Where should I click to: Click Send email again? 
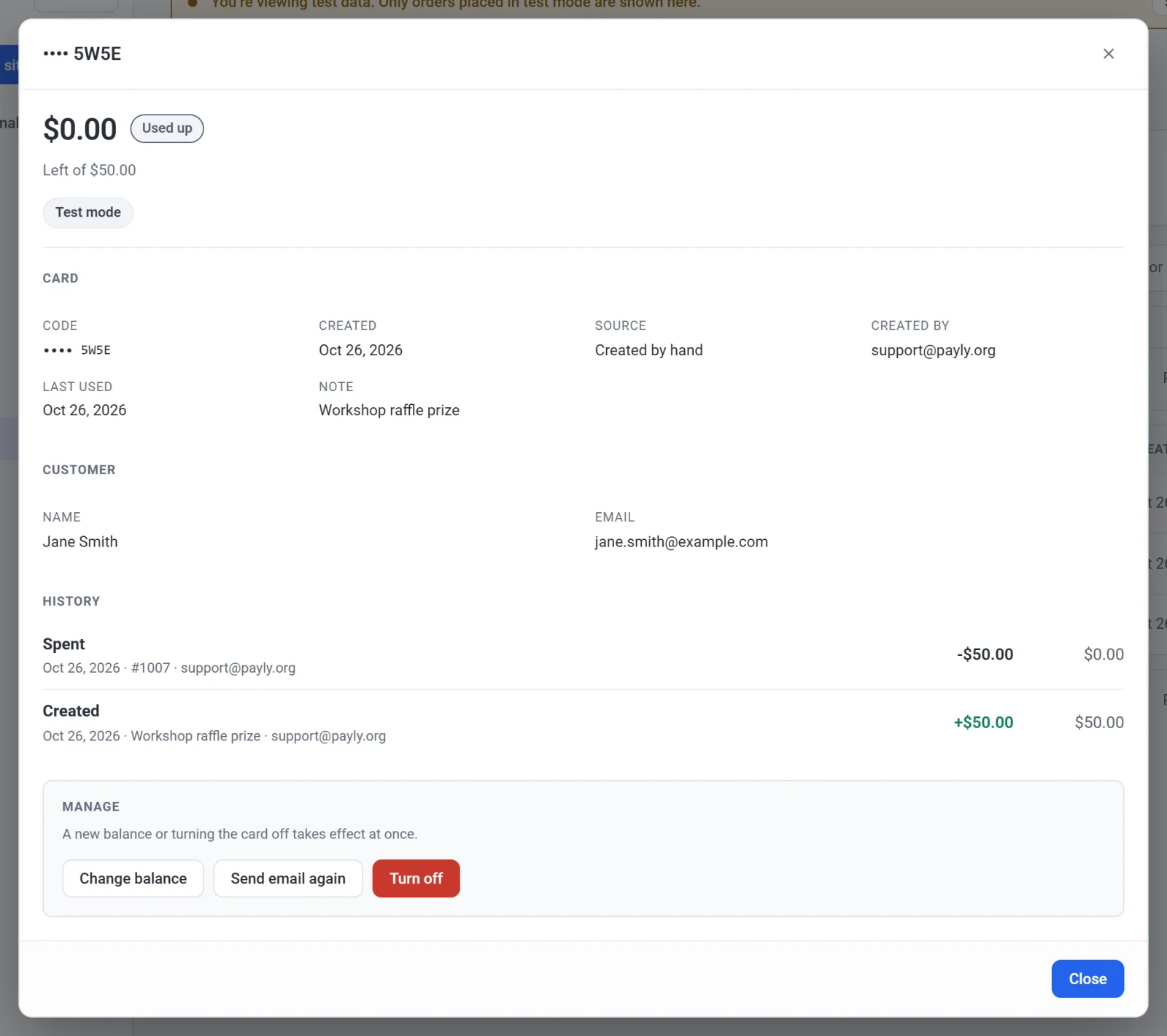[x=288, y=878]
